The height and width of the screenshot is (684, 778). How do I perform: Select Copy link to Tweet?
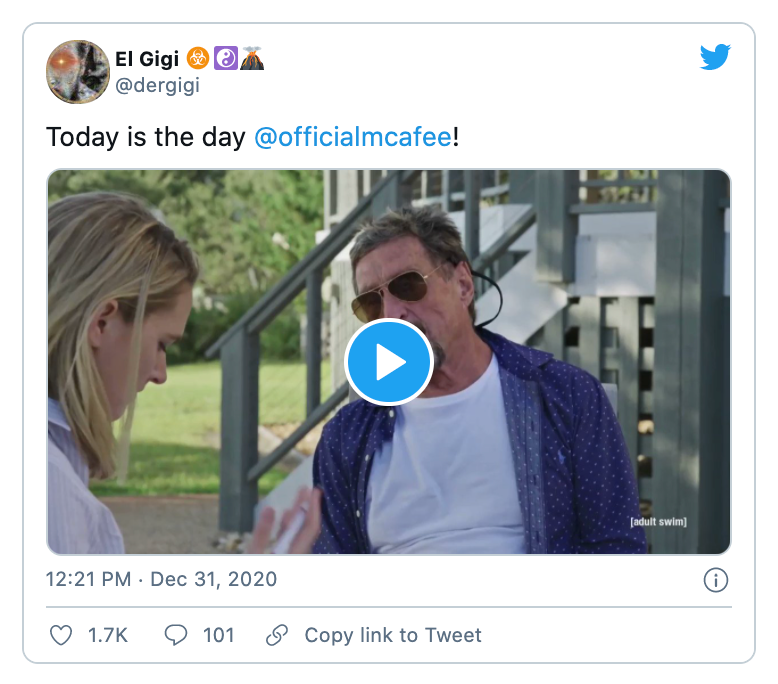[x=393, y=635]
